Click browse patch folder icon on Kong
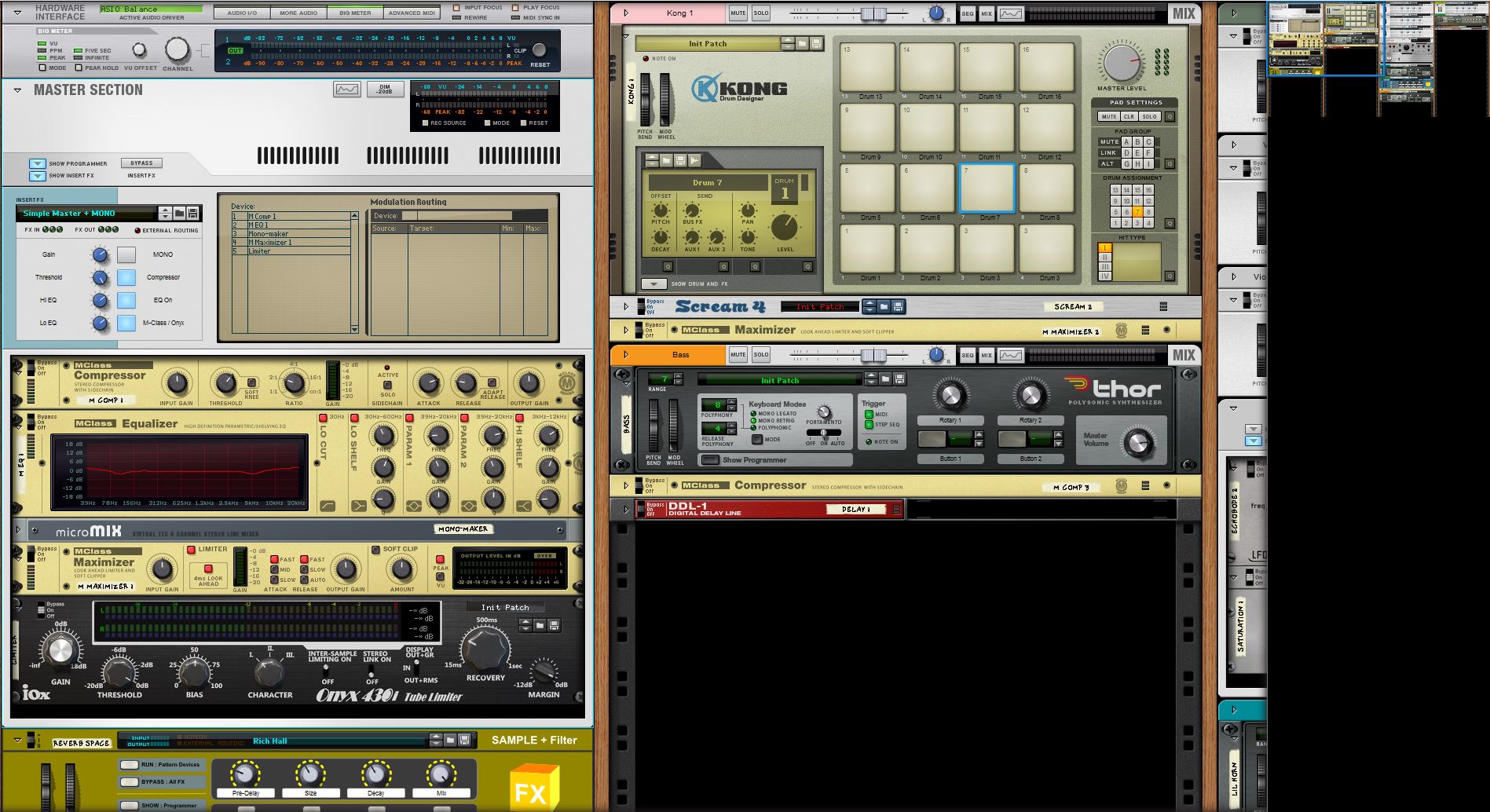 (x=803, y=44)
